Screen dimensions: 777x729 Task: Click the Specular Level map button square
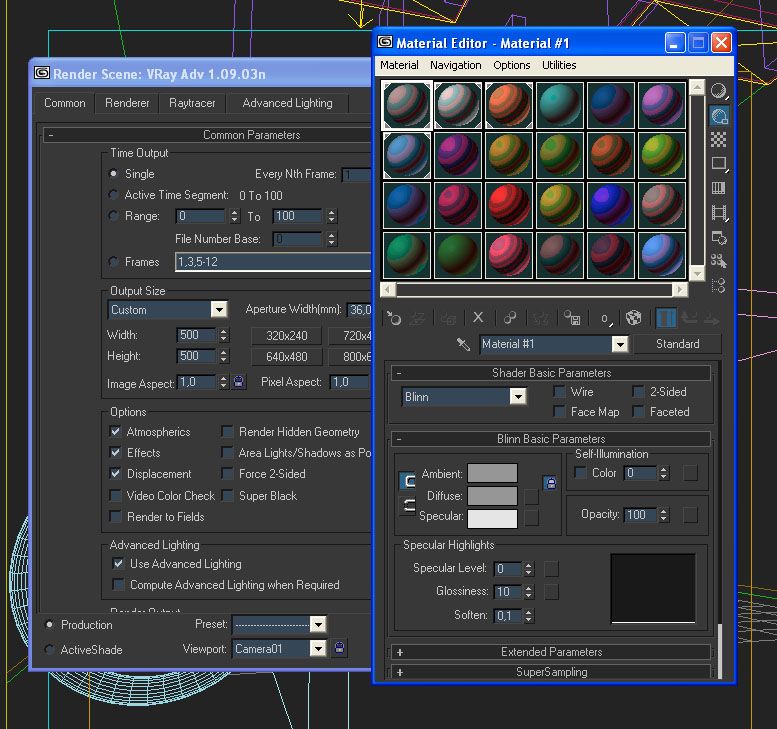coord(551,568)
